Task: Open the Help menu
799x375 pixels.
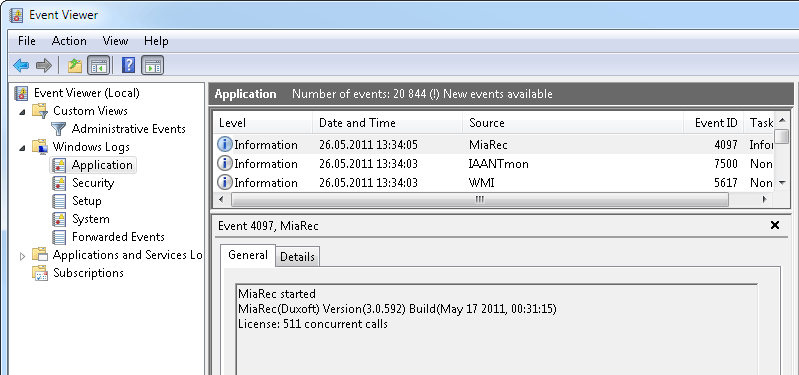Action: pos(156,41)
